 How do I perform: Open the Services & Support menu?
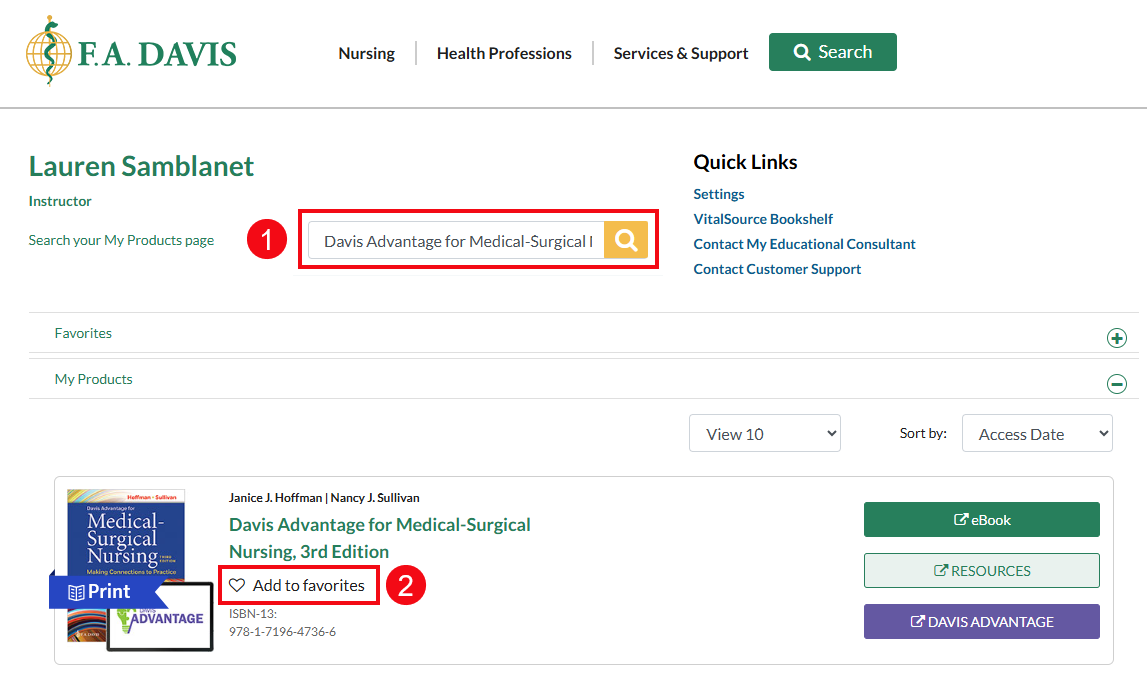coord(680,53)
